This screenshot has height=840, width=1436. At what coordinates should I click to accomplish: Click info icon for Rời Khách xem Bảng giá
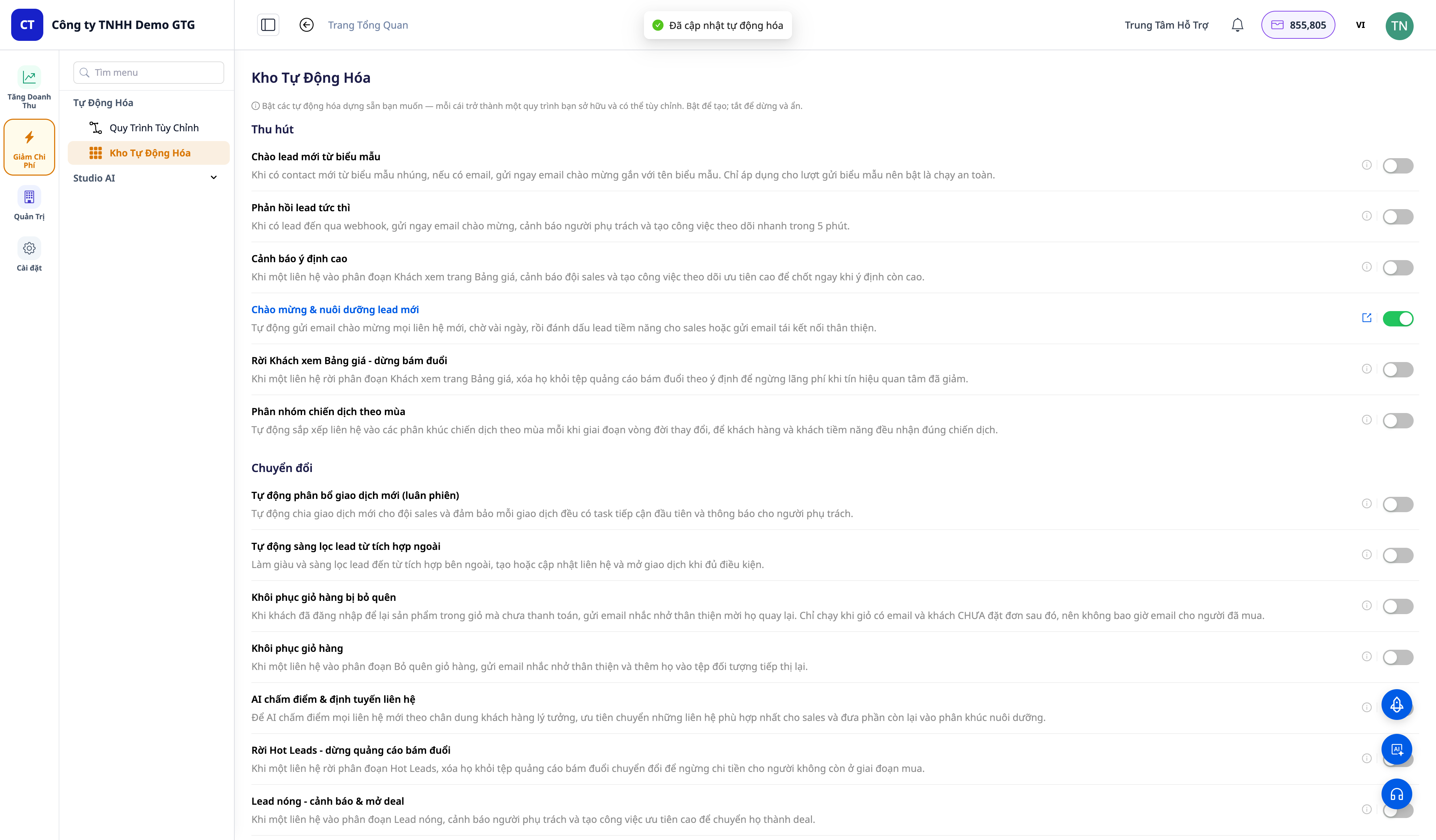point(1367,369)
